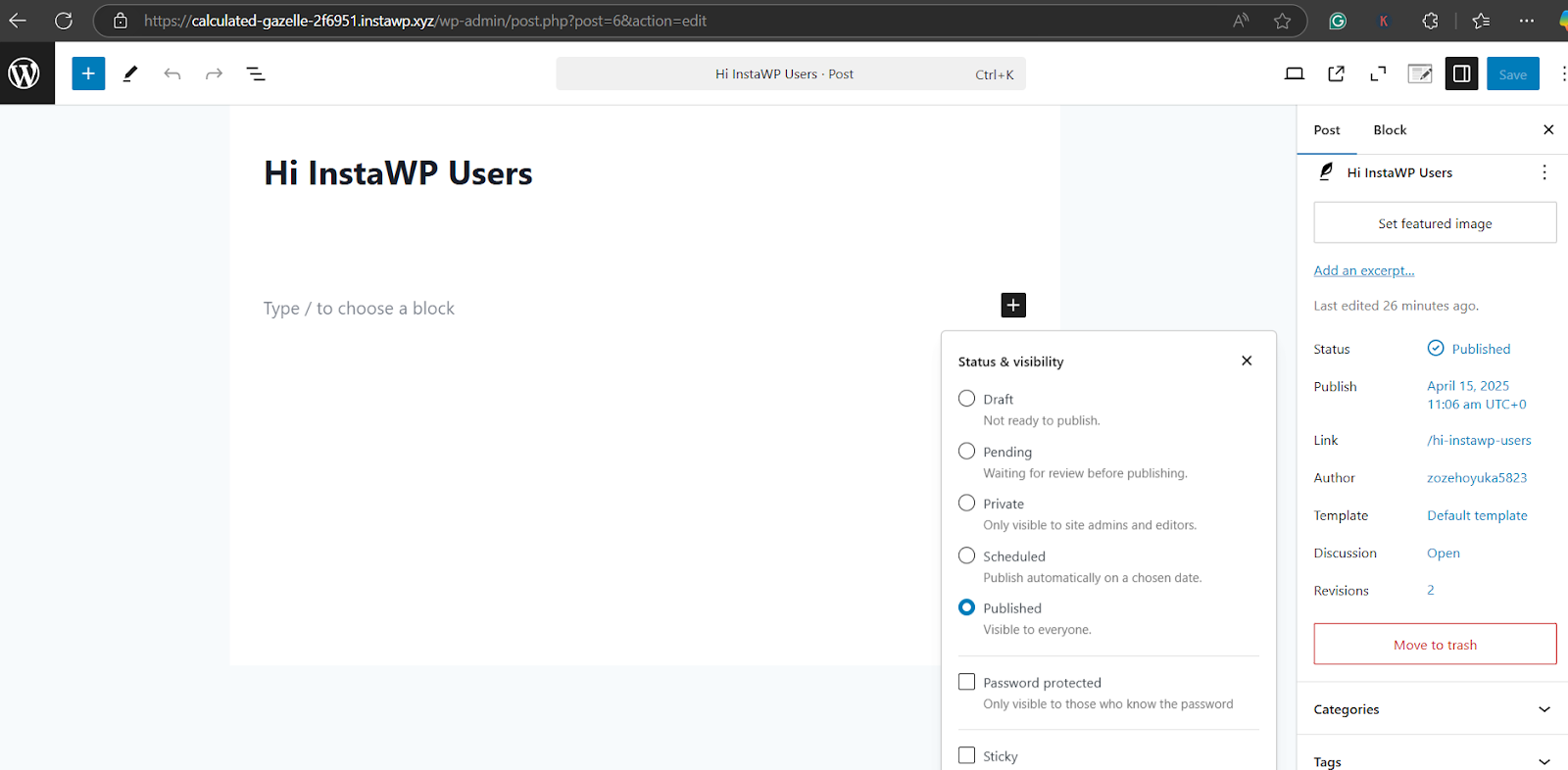Open Revisions count 2 link

pos(1431,590)
